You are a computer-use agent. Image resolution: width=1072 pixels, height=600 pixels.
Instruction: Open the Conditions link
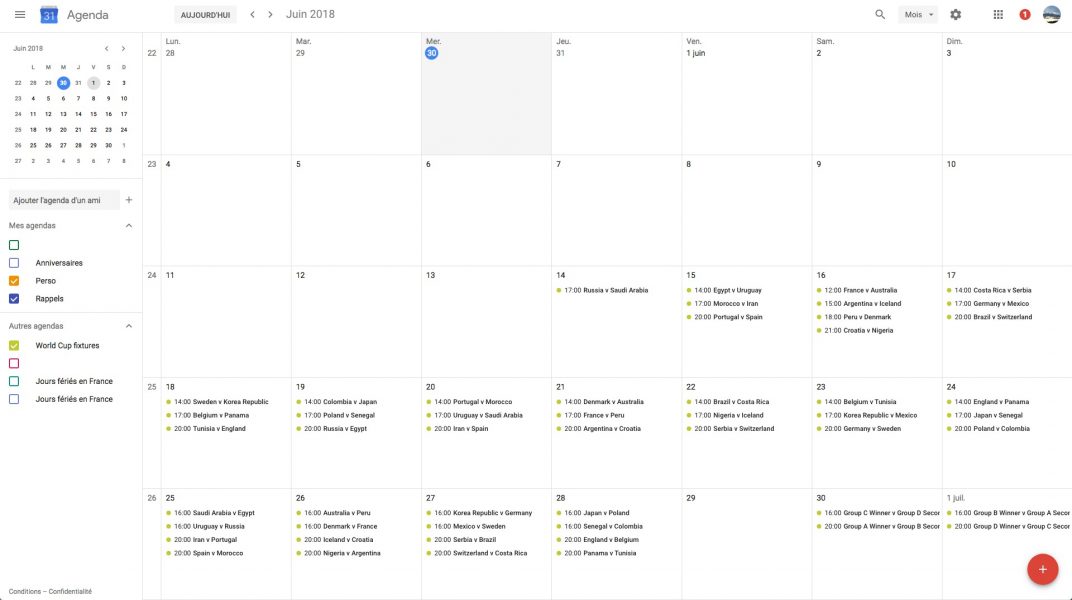click(x=25, y=592)
